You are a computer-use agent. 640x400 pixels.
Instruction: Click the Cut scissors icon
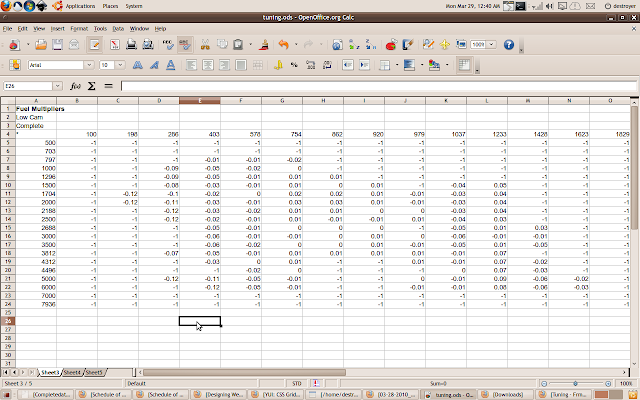click(x=204, y=45)
